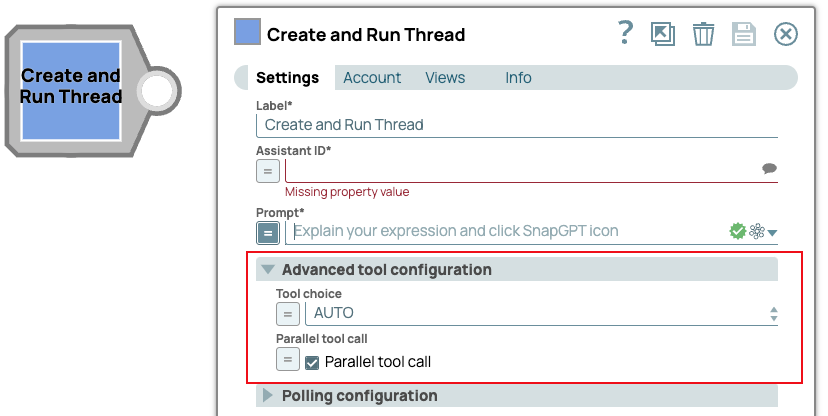Switch to the Views tab
828x416 pixels.
pos(445,78)
